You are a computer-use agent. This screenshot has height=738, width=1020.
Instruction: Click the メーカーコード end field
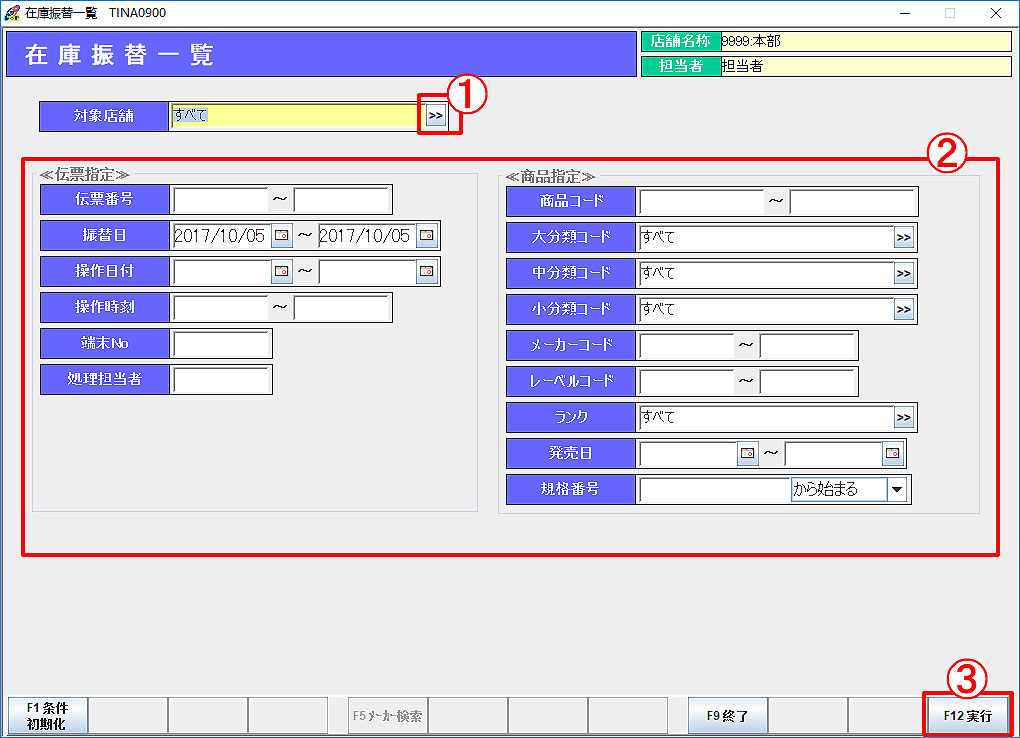click(807, 346)
